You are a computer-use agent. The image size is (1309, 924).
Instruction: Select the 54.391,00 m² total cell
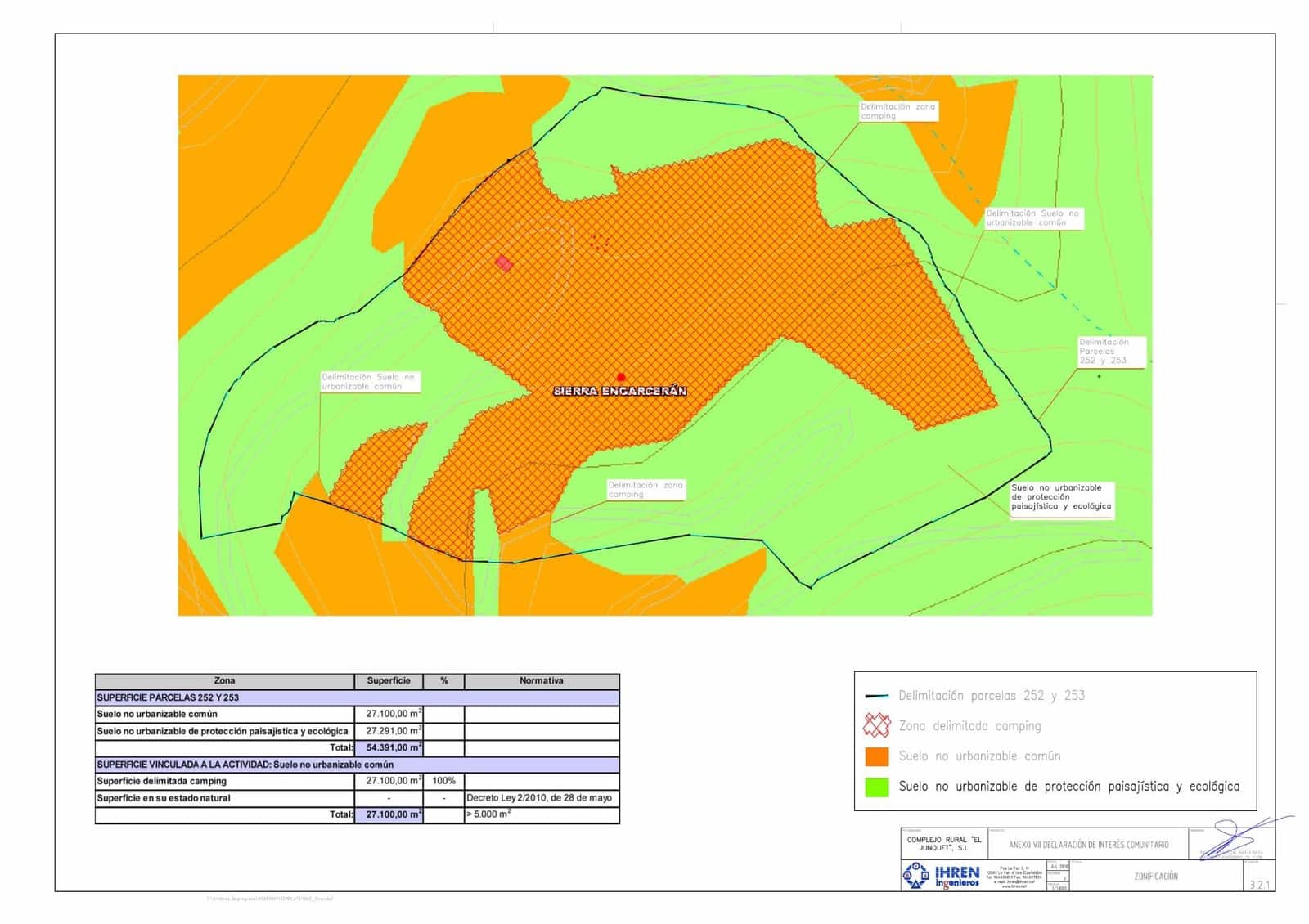point(389,748)
